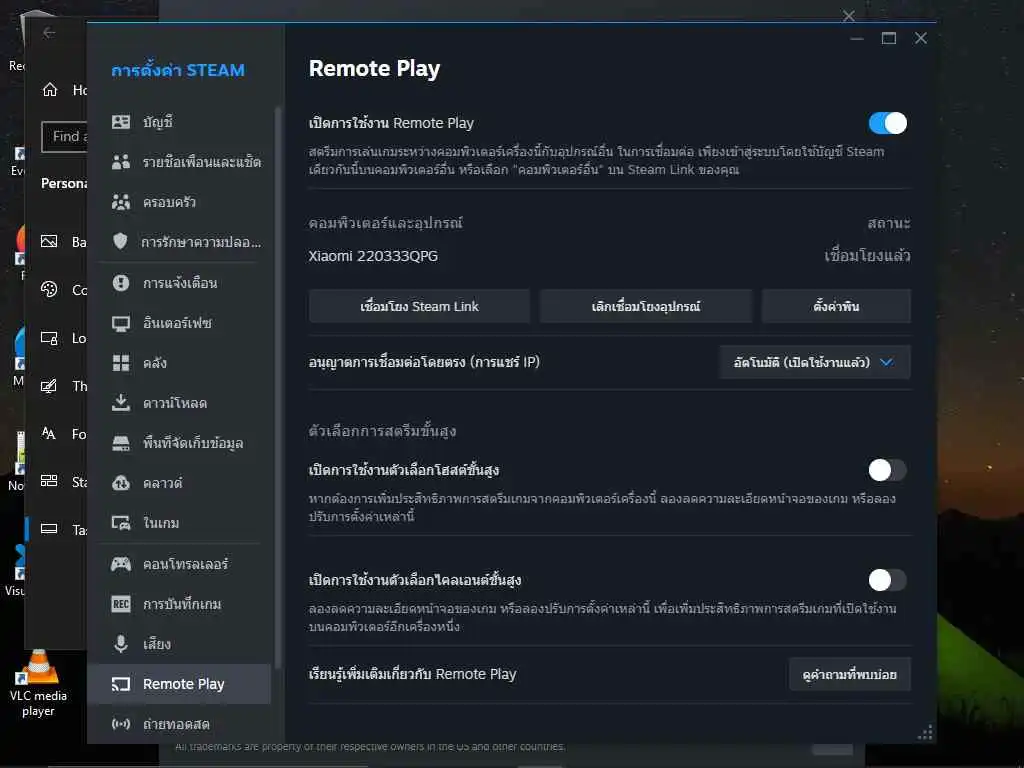Viewport: 1024px width, 768px height.
Task: Select the Cloud (คลาวด์) icon
Action: tap(121, 483)
